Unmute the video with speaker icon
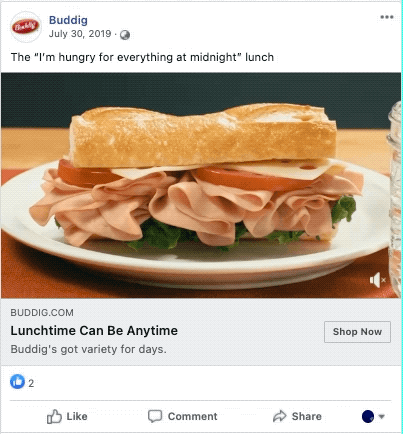This screenshot has width=403, height=434. pos(378,280)
